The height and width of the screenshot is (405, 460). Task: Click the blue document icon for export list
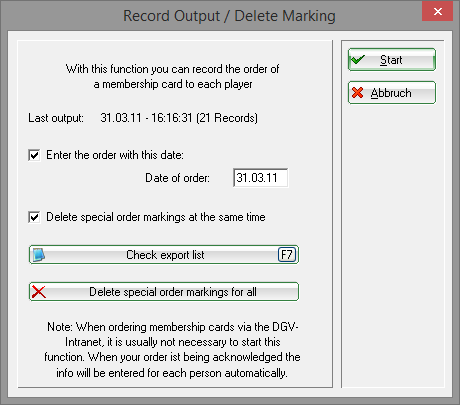(x=39, y=255)
